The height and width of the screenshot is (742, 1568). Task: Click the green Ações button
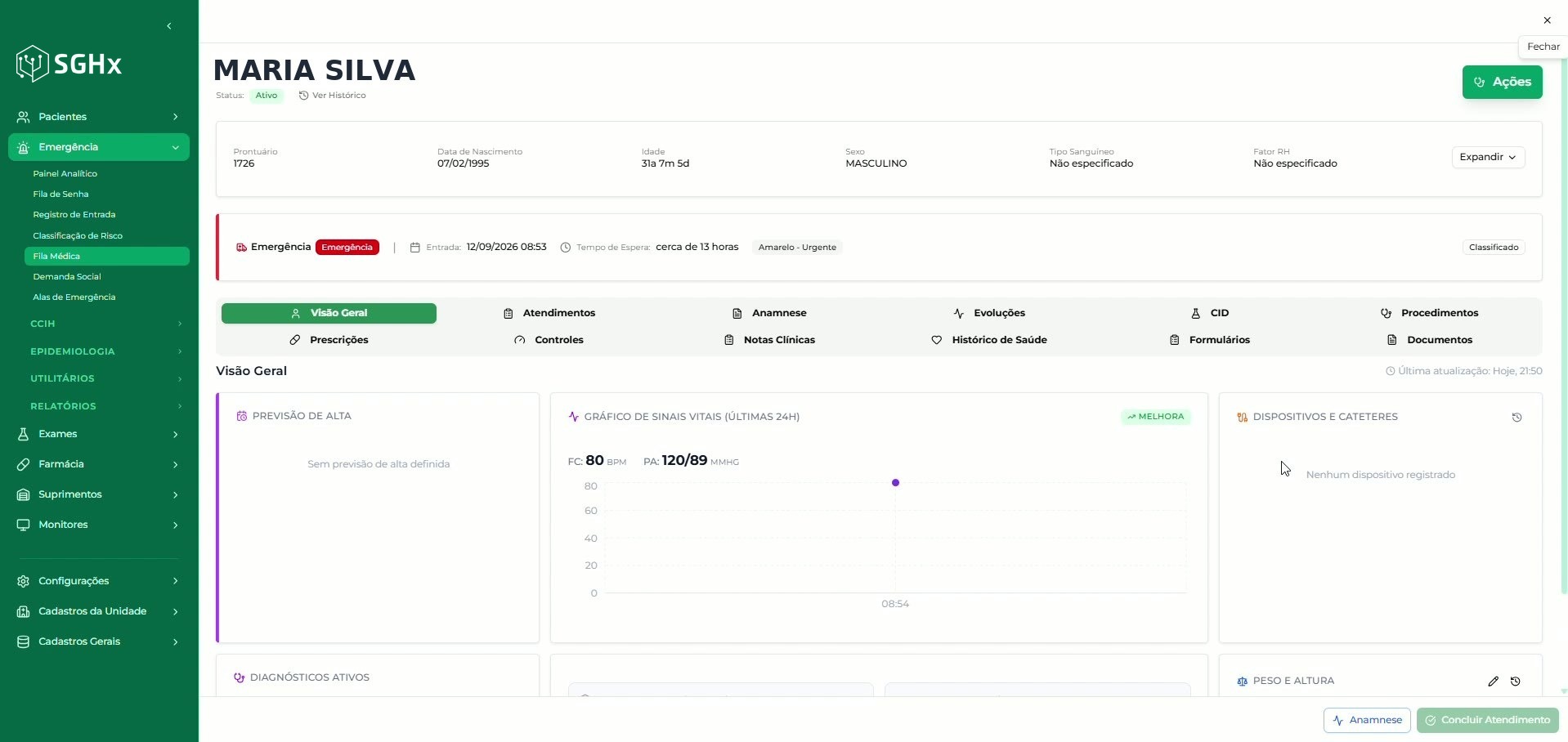[x=1502, y=82]
